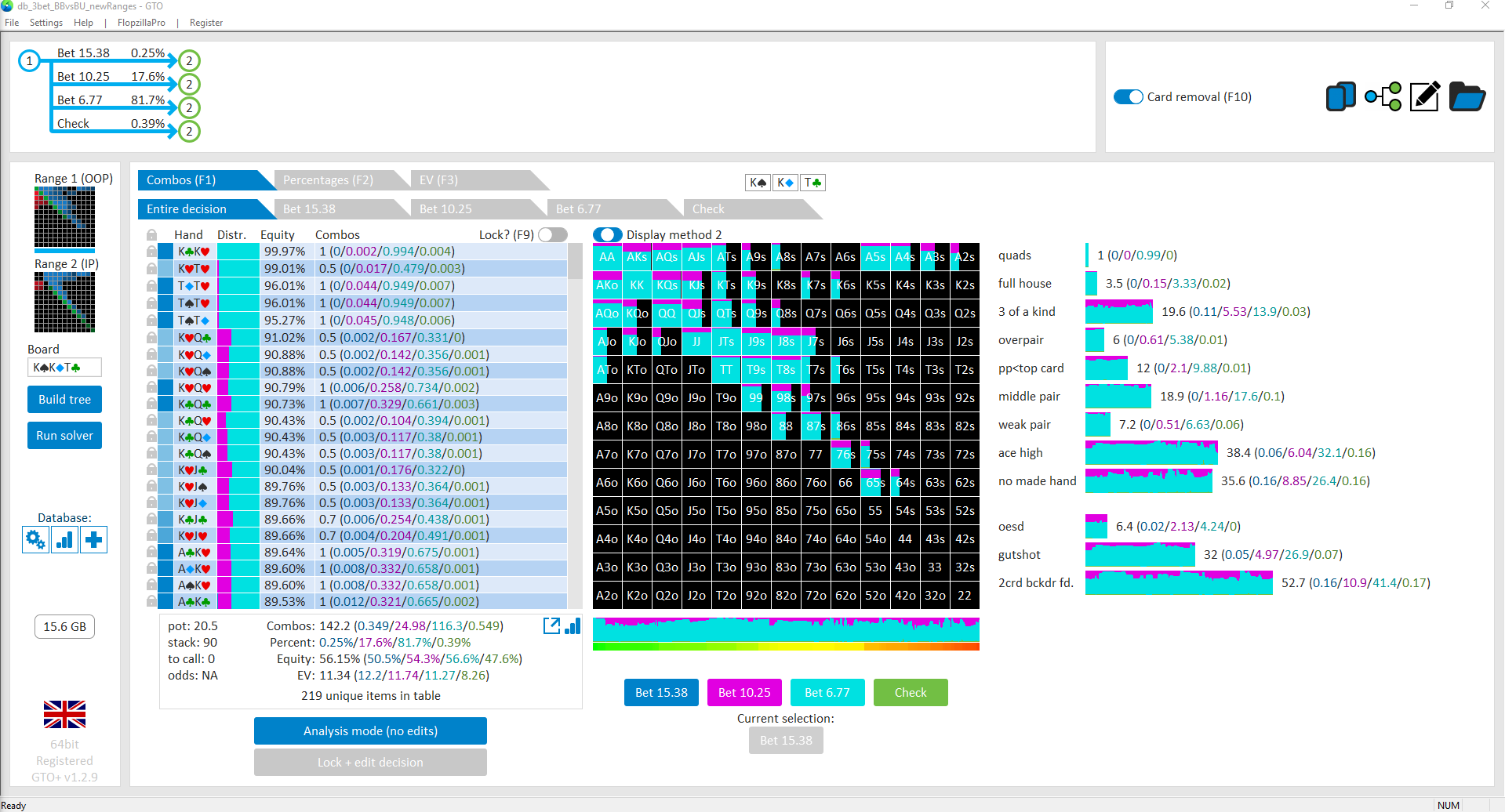Viewport: 1505px width, 812px height.
Task: Toggle Card removal switch
Action: pyautogui.click(x=1129, y=97)
